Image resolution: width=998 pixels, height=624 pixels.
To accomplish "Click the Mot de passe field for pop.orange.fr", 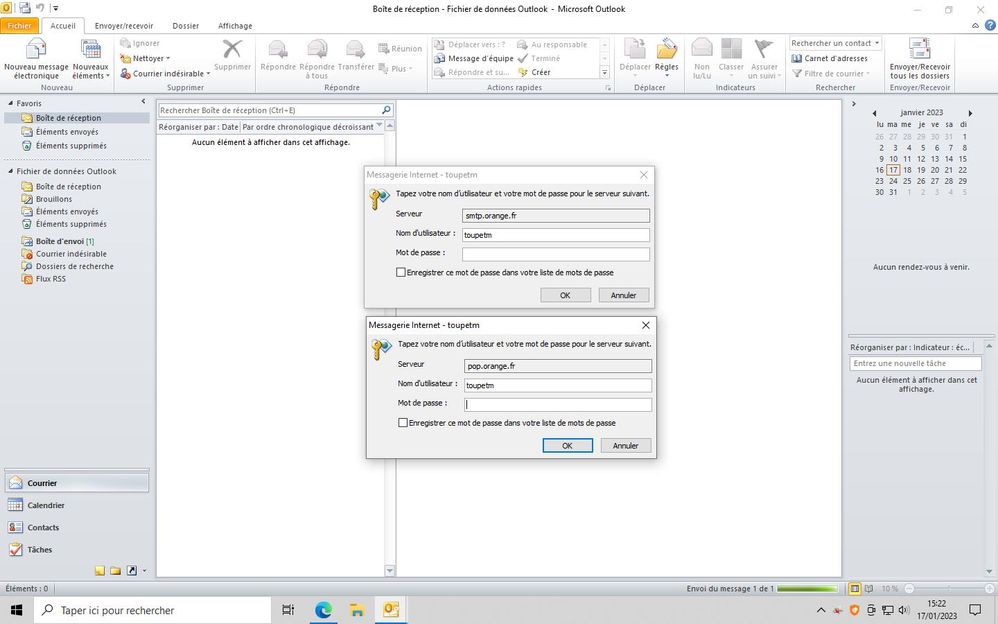I will (x=558, y=405).
